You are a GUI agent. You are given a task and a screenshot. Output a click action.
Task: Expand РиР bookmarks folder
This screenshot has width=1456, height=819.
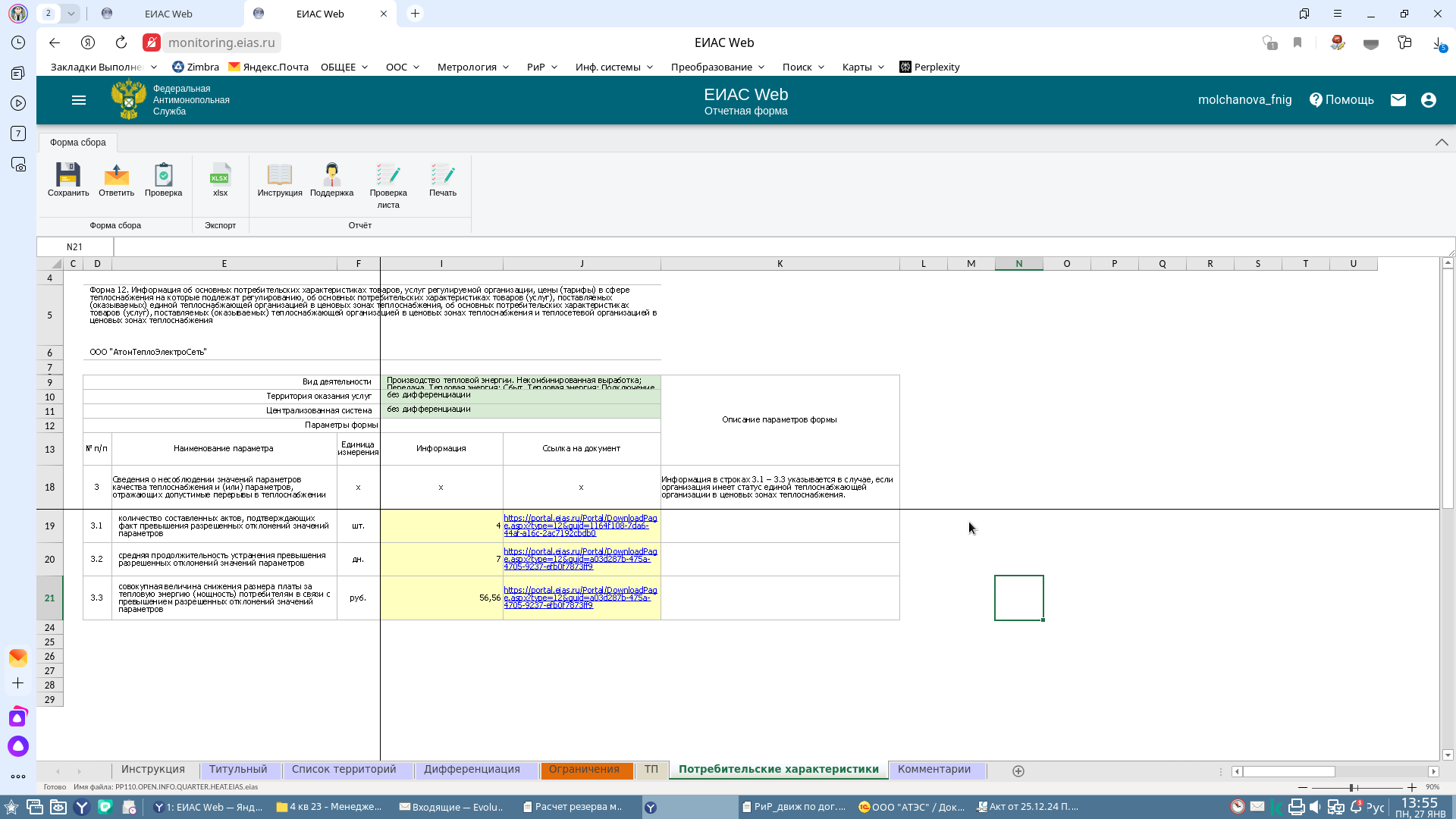[542, 67]
